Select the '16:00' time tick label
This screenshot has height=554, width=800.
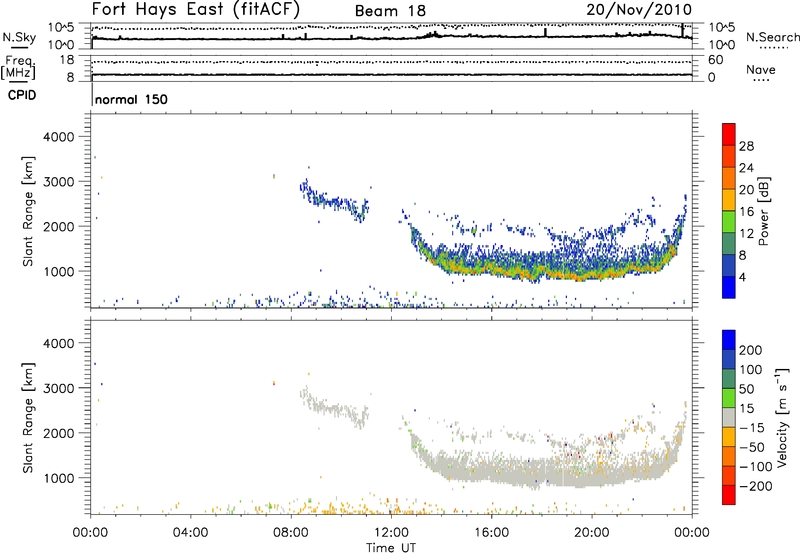[x=491, y=533]
